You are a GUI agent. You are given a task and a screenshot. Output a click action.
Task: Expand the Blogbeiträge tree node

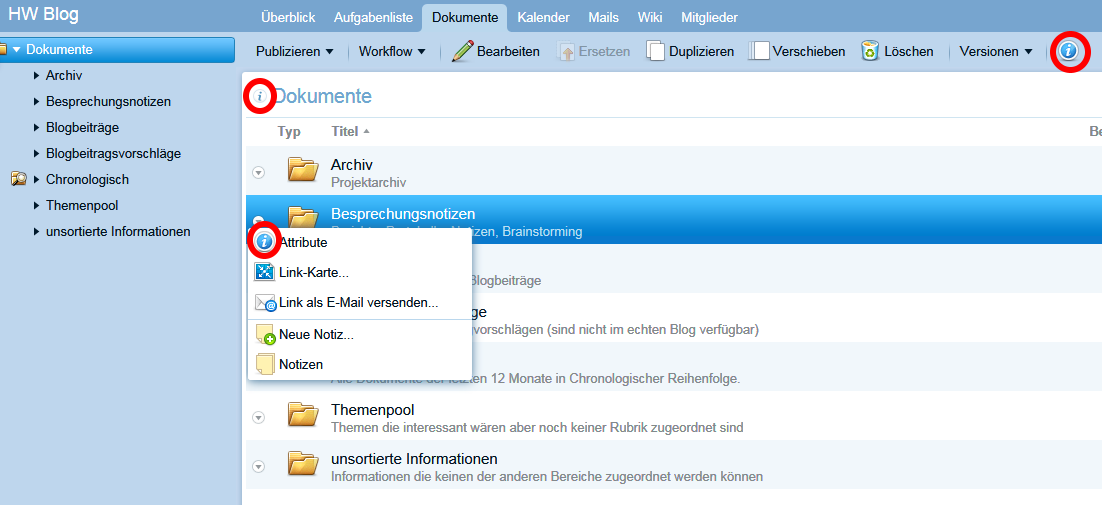[37, 127]
